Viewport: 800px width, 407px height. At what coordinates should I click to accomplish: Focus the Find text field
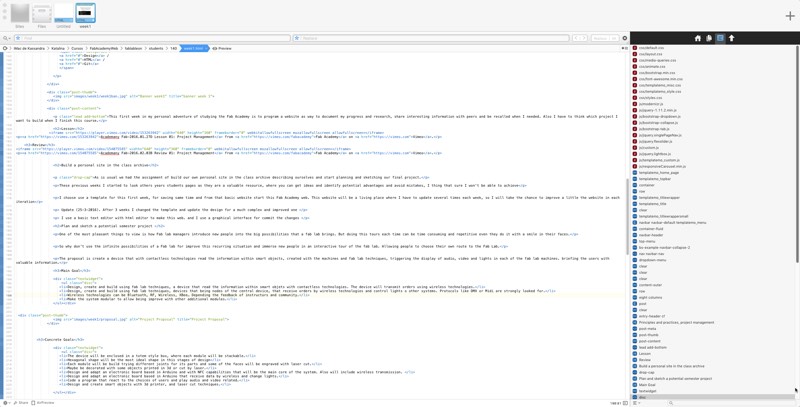pyautogui.click(x=152, y=38)
